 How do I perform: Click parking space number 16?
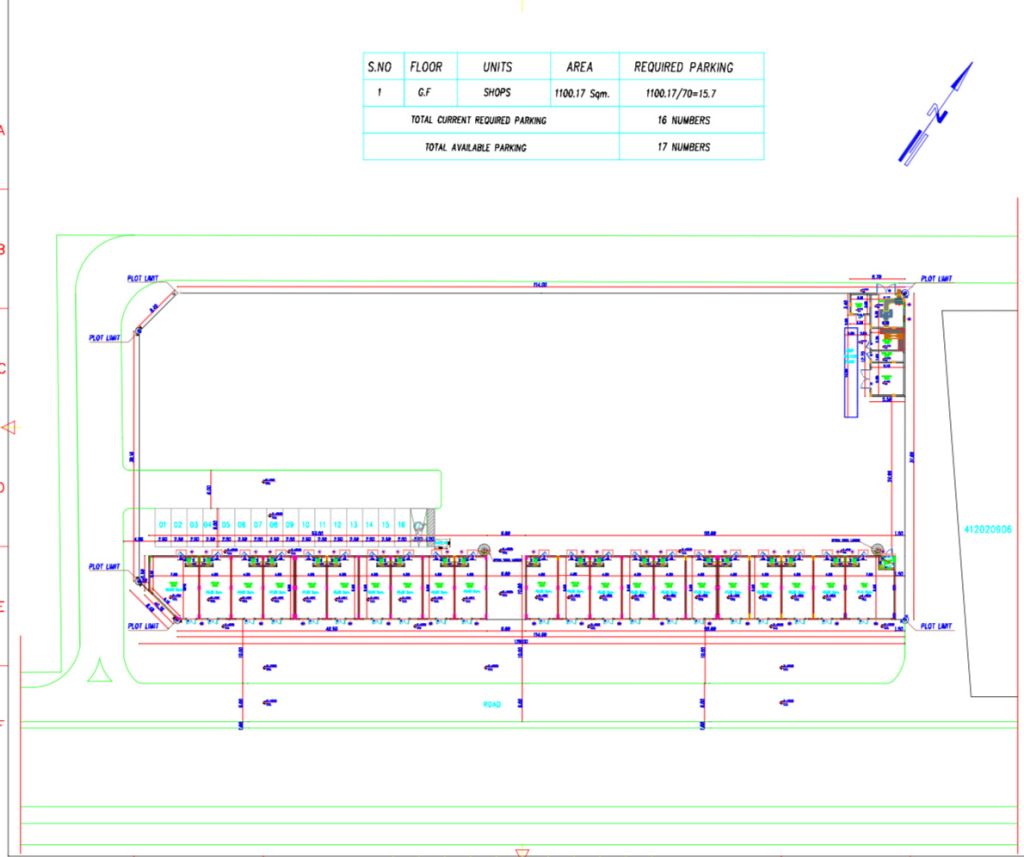[x=401, y=524]
